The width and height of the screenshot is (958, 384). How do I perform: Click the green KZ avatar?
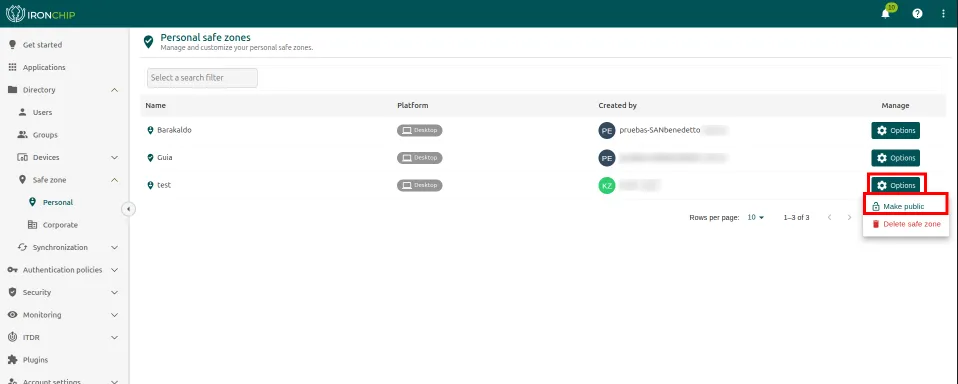(x=607, y=185)
